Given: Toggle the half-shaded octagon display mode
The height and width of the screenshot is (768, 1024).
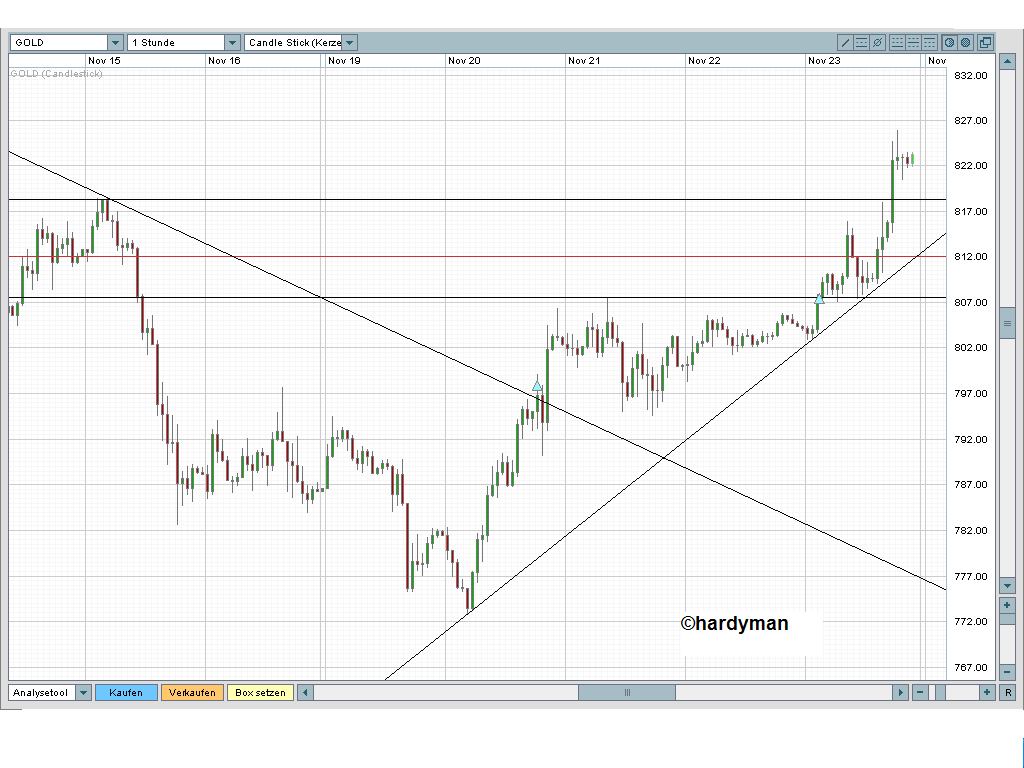Looking at the screenshot, I should pos(950,43).
